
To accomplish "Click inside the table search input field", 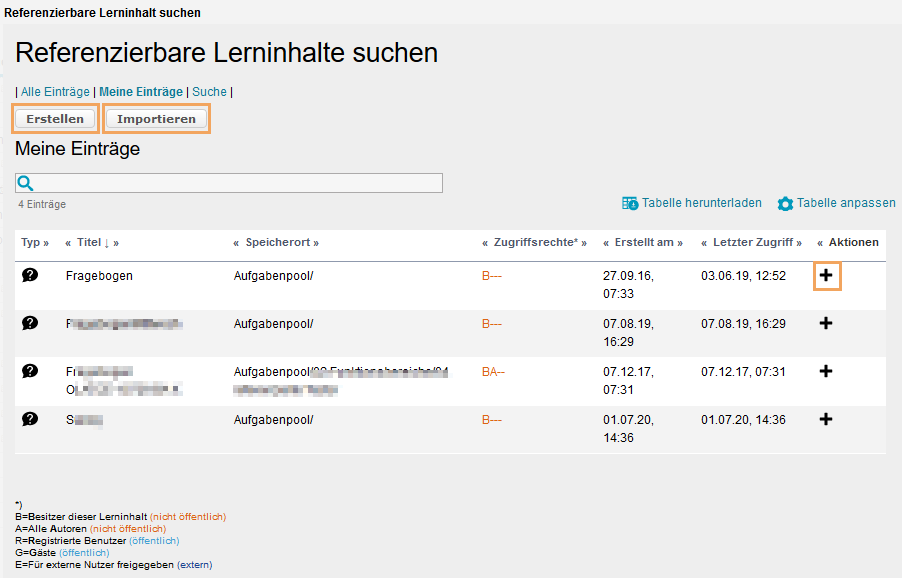I will [240, 182].
